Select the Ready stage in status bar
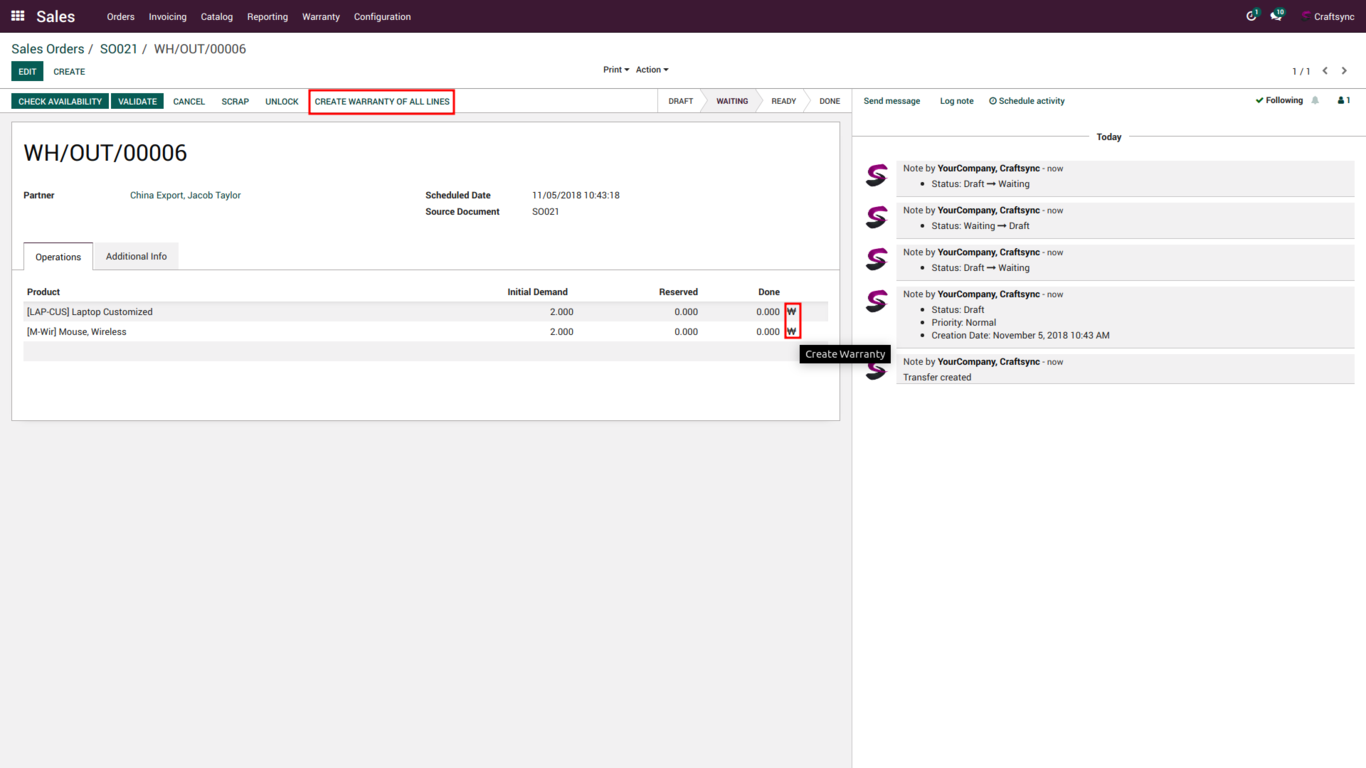Screen dimensions: 1366x768 click(783, 102)
